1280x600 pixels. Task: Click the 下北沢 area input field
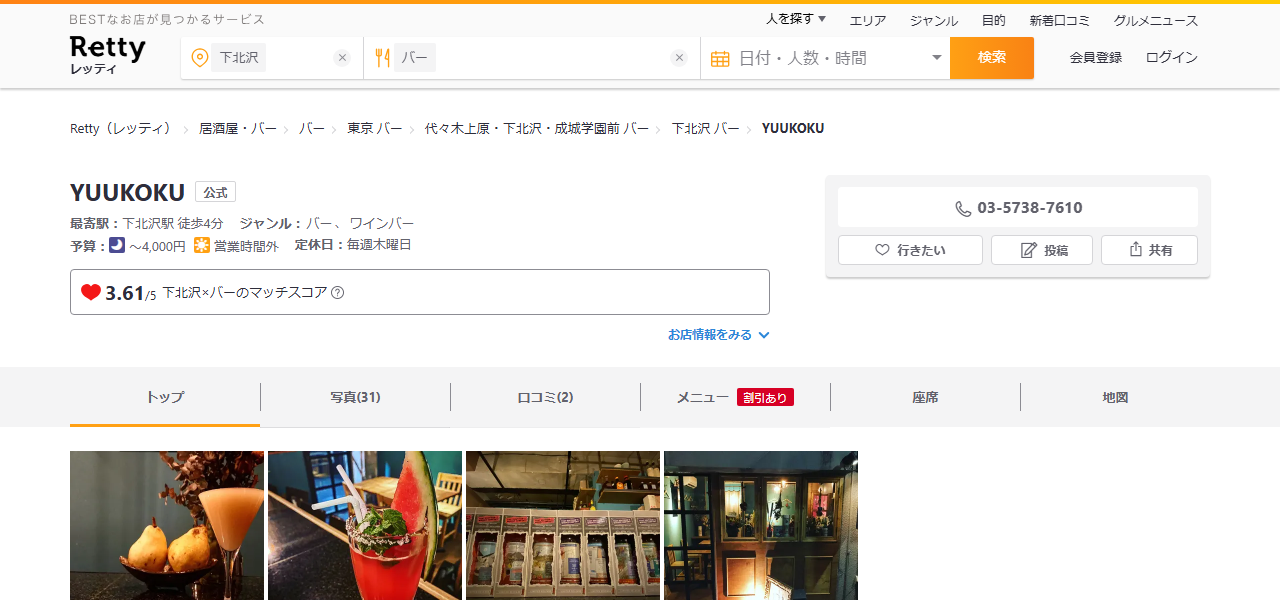tap(271, 58)
